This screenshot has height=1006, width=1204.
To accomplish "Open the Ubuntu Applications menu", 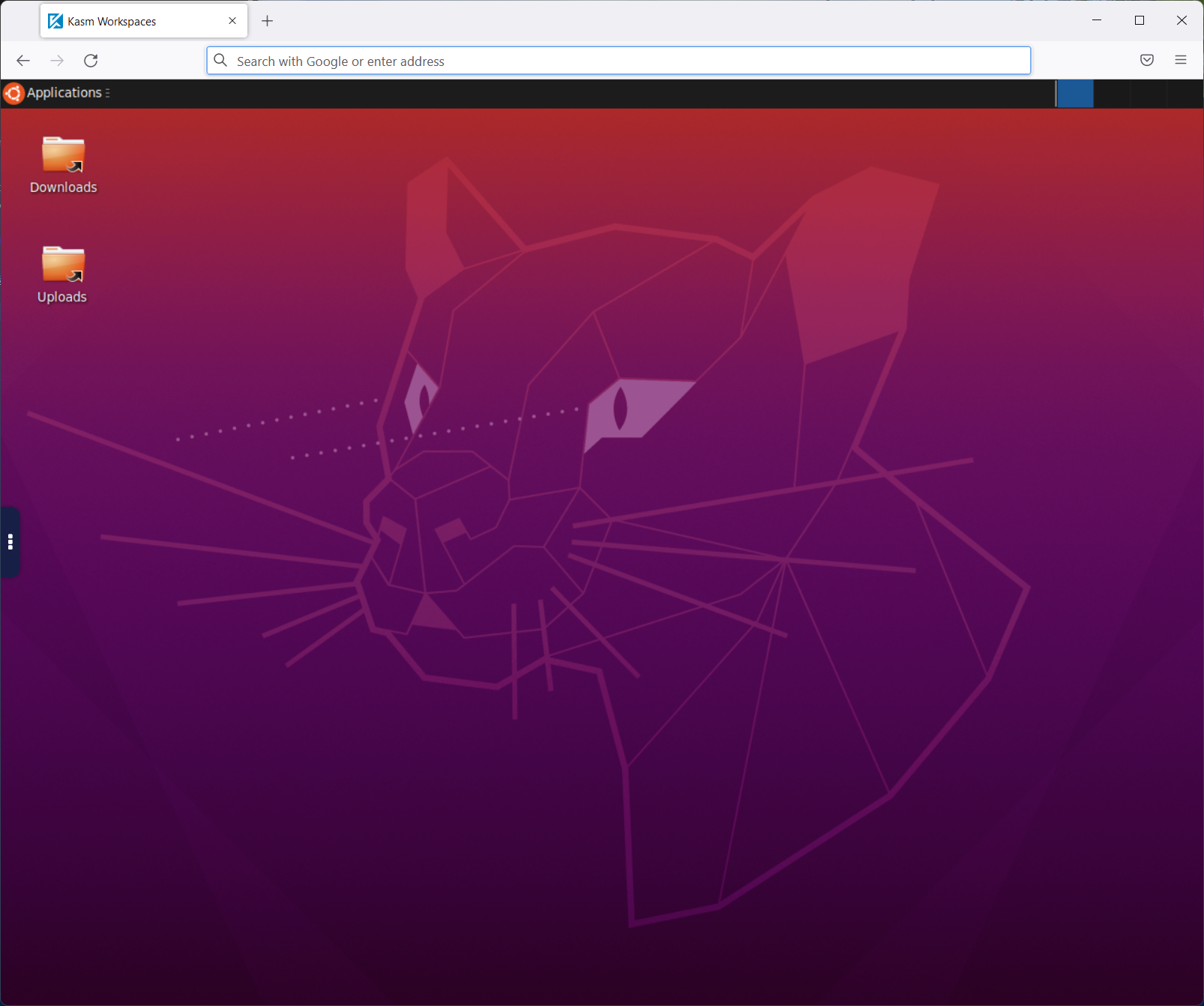I will [x=57, y=93].
